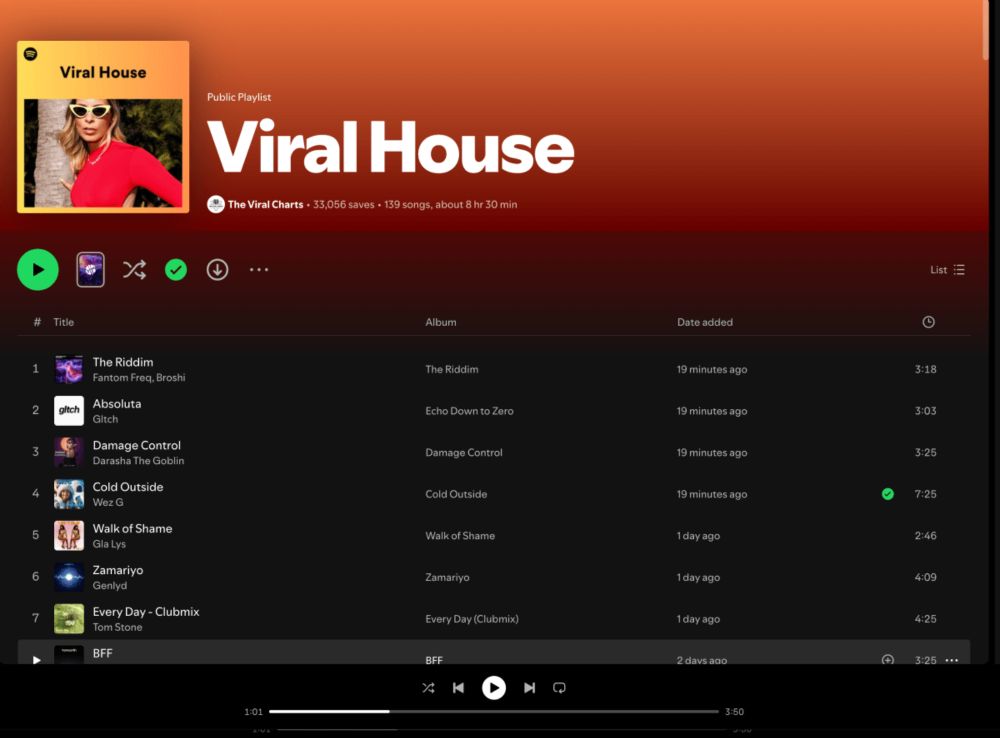Download the Viral House playlist
This screenshot has height=738, width=1000.
217,270
